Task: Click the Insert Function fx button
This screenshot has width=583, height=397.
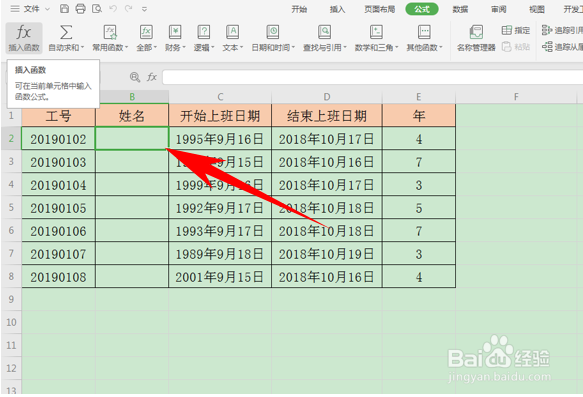Action: pyautogui.click(x=24, y=38)
